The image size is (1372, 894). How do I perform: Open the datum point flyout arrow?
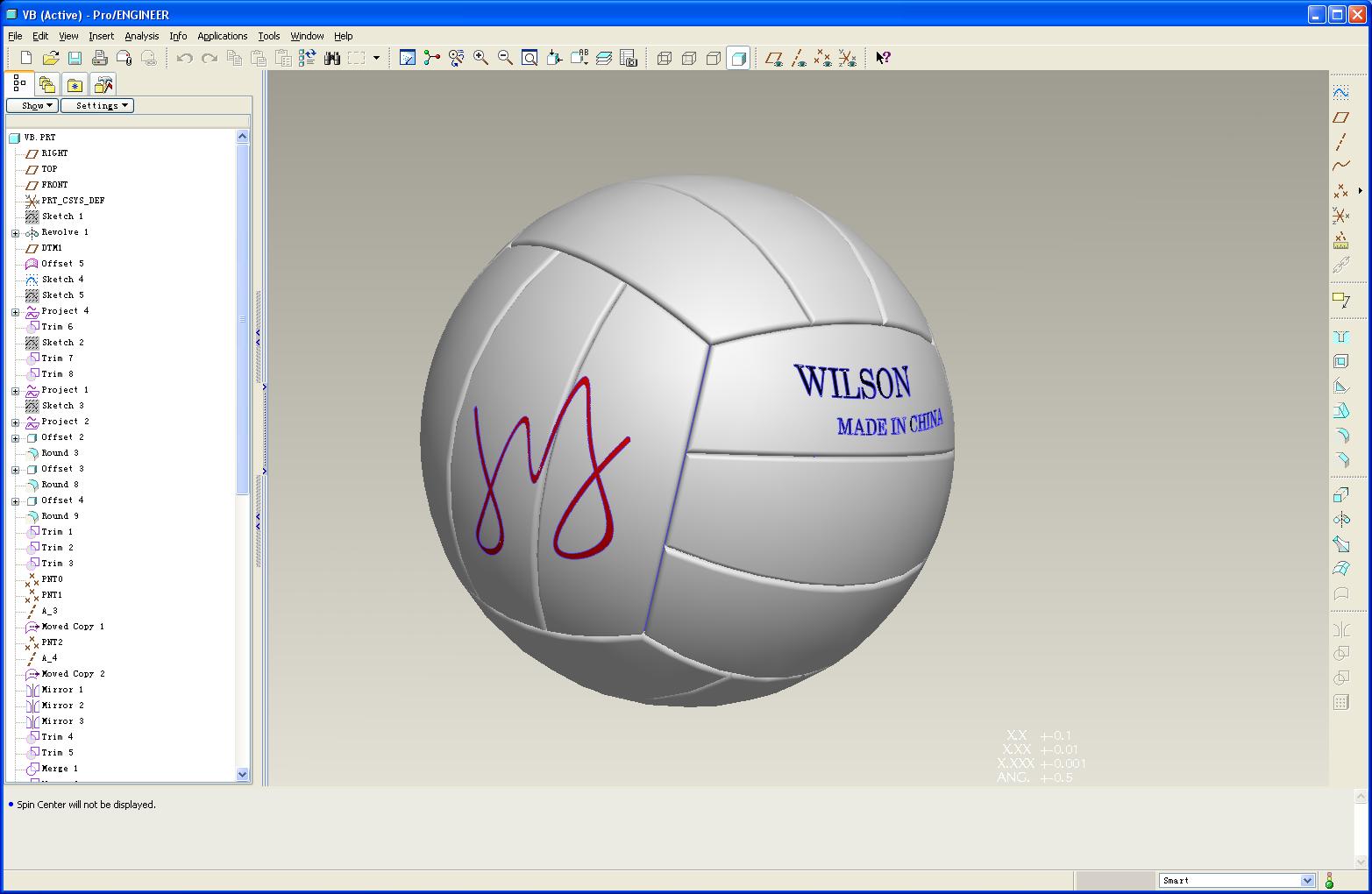click(1361, 190)
